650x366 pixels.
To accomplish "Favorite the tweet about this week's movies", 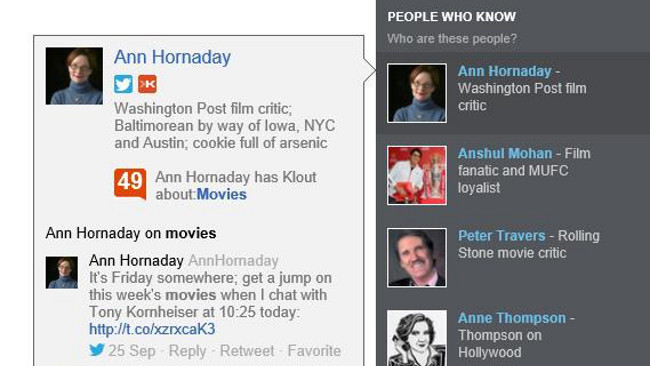I will tap(314, 351).
